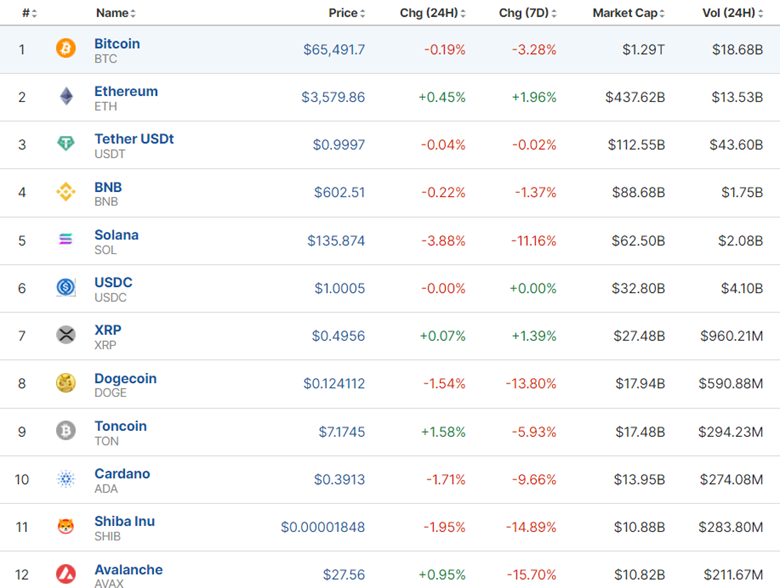Click Dogecoin price $0.124112
This screenshot has width=780, height=588.
click(x=334, y=384)
